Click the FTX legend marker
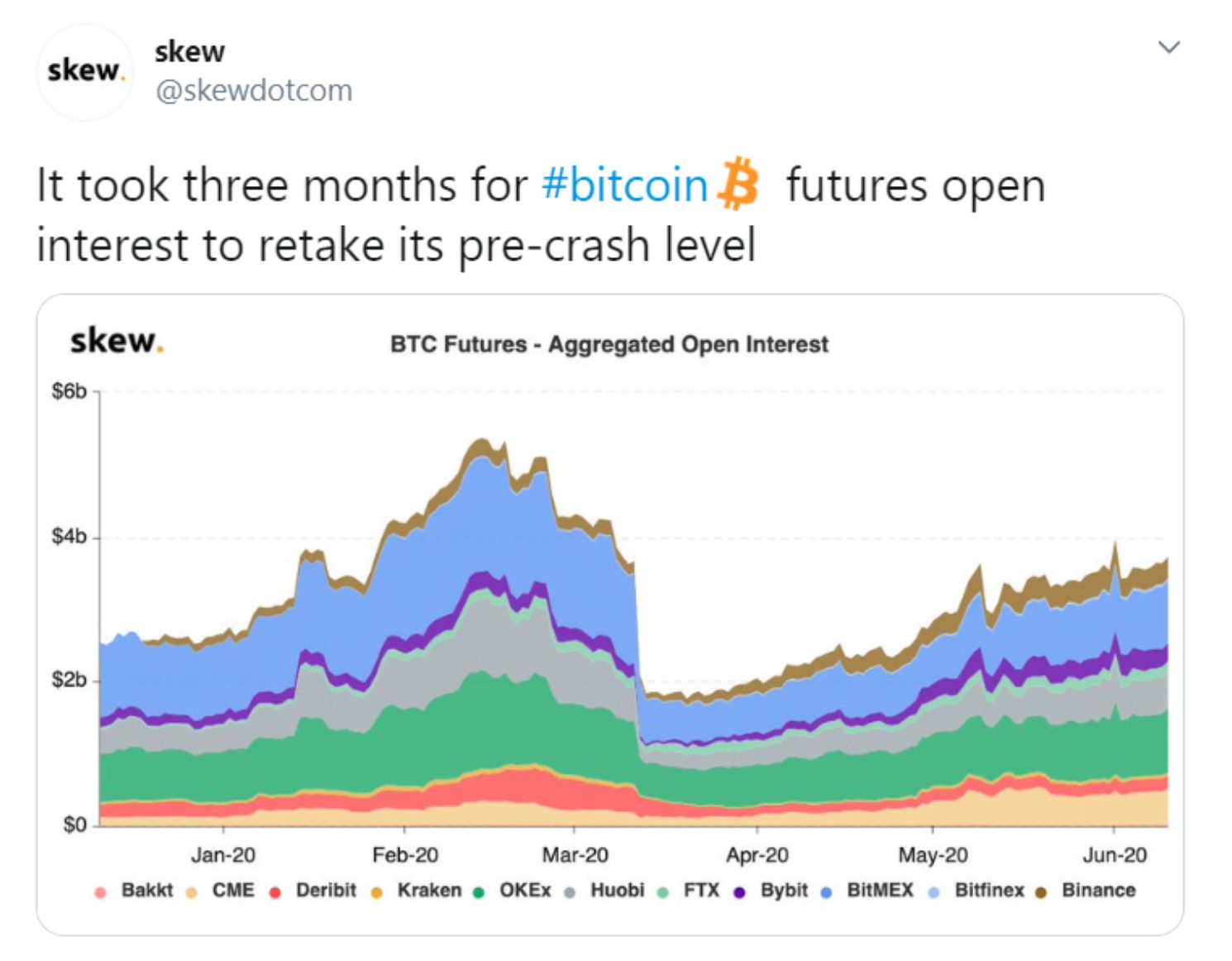The height and width of the screenshot is (961, 1232). (663, 892)
